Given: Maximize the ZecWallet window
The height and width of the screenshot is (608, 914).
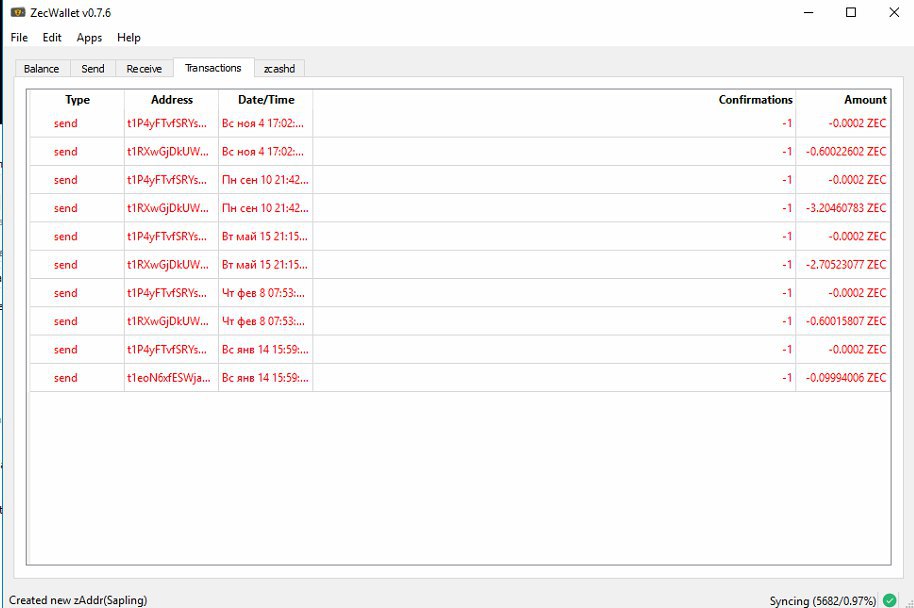Looking at the screenshot, I should click(851, 12).
